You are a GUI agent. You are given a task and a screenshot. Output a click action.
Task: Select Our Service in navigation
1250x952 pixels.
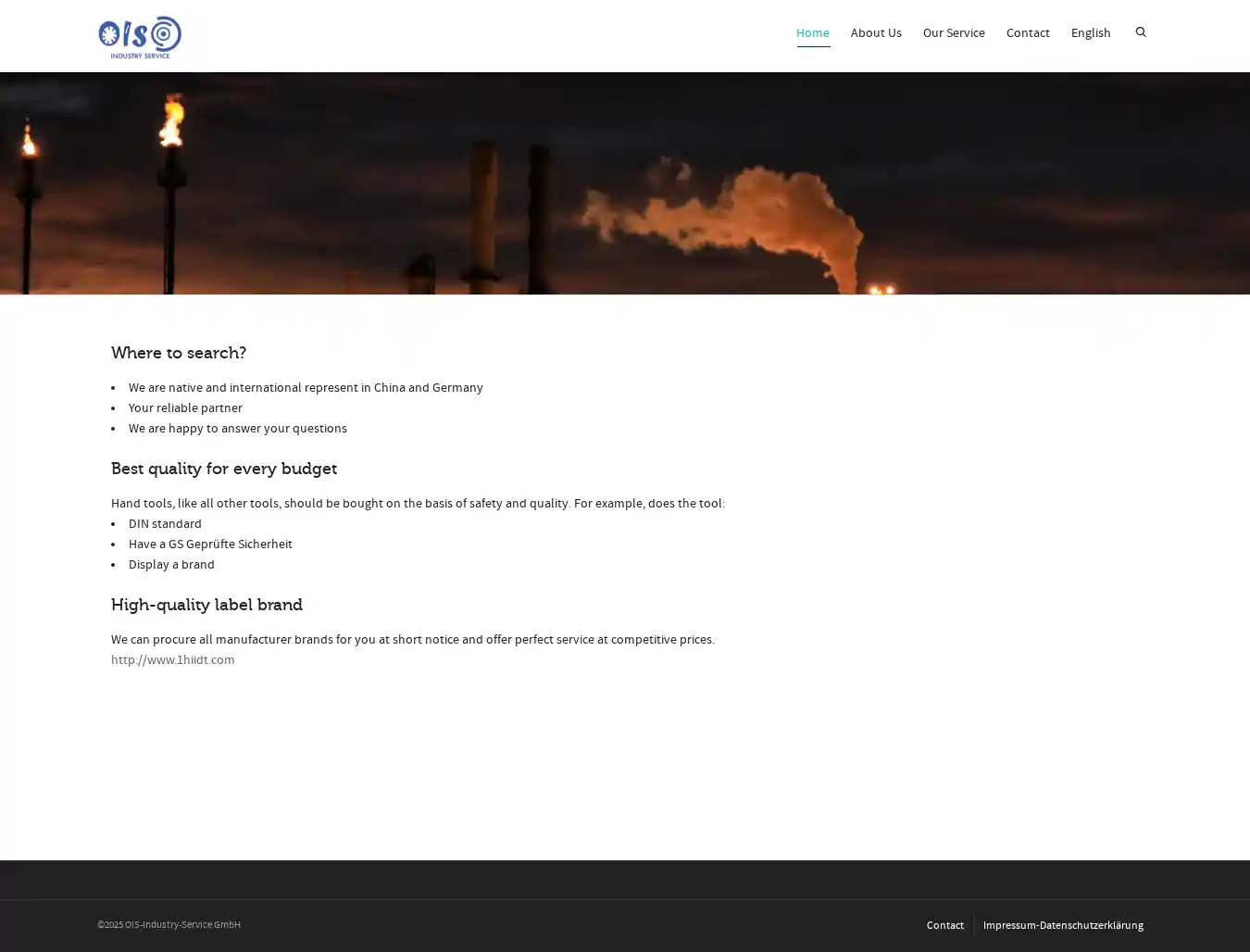[x=953, y=33]
